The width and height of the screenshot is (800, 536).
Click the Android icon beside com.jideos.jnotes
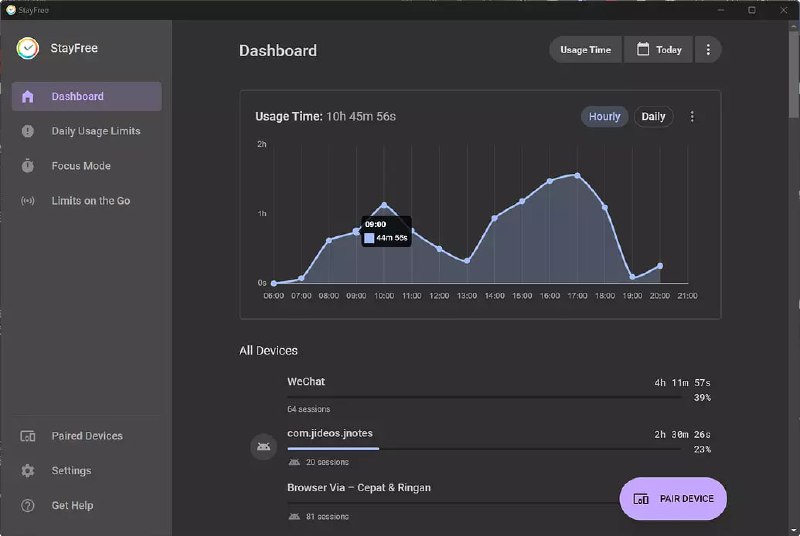[262, 447]
